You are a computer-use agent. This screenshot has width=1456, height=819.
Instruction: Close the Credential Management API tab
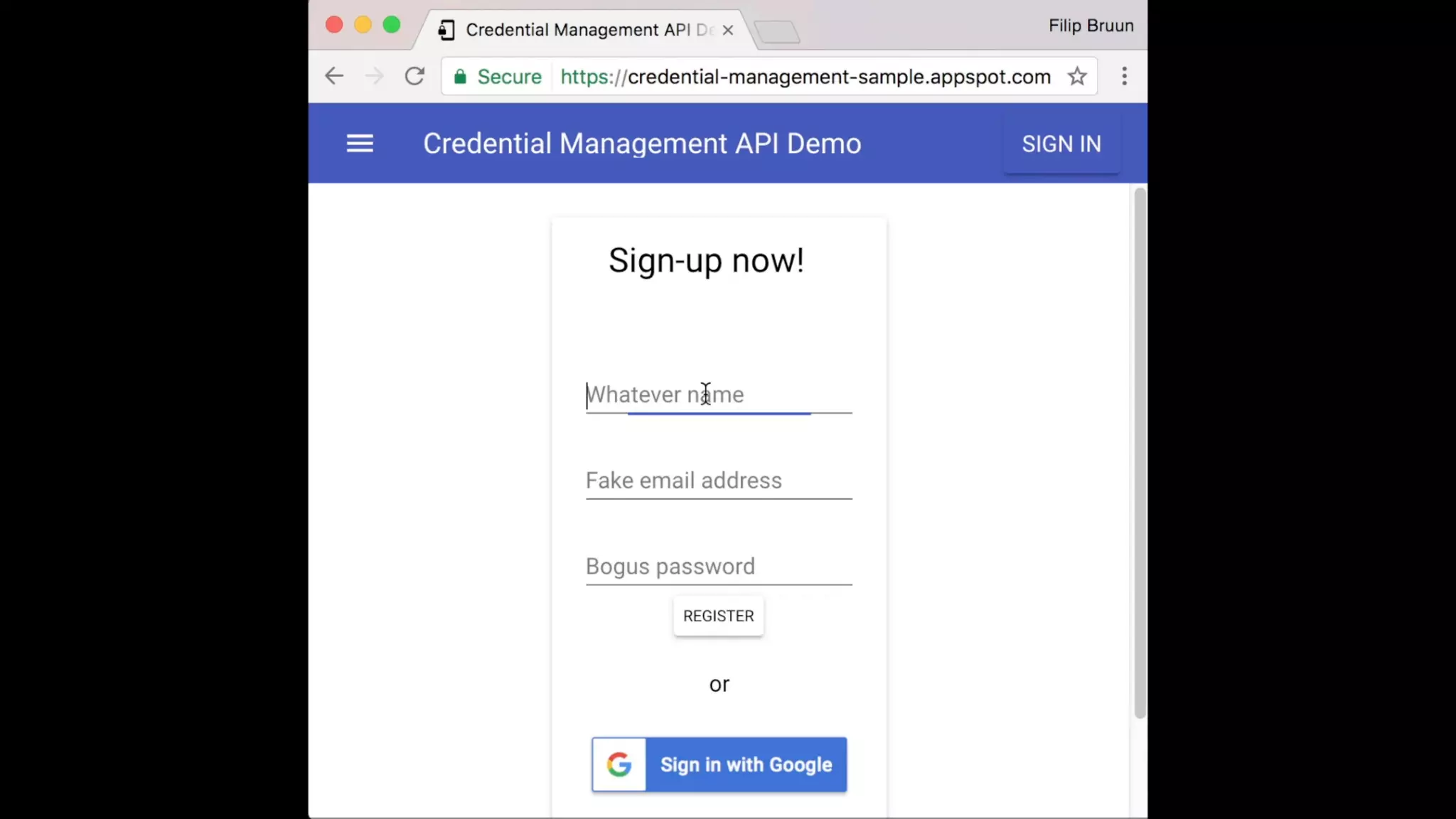click(727, 30)
